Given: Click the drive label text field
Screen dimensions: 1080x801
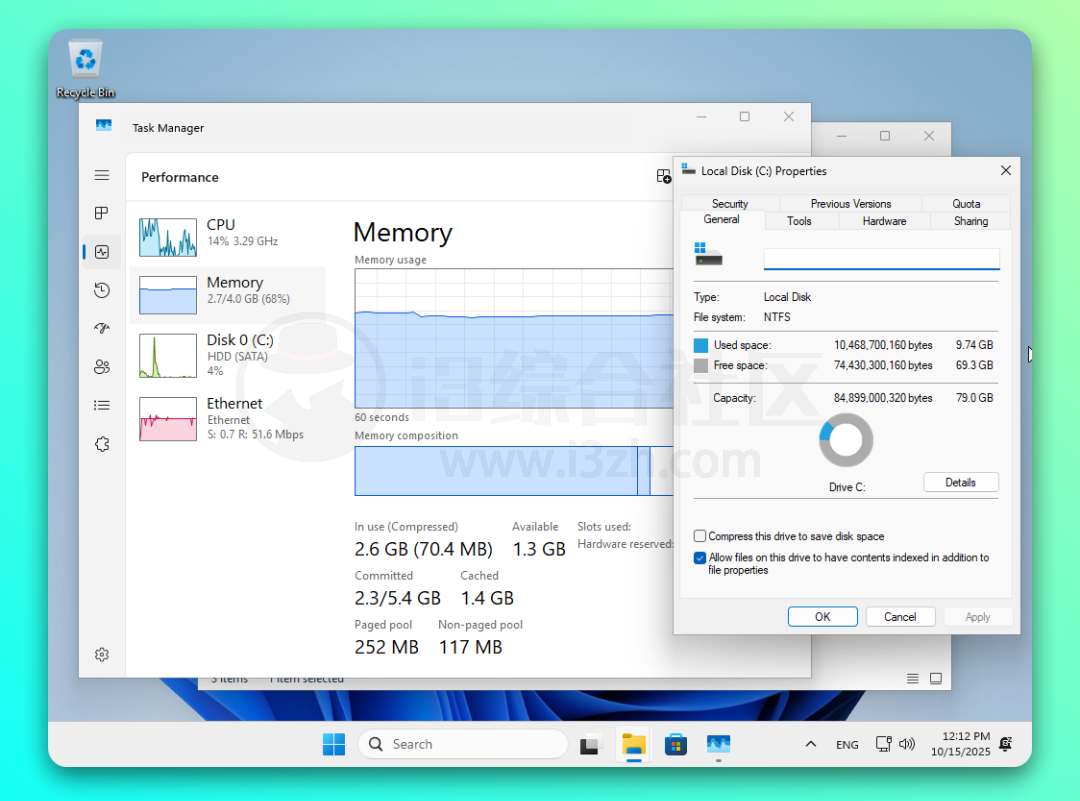Looking at the screenshot, I should (x=881, y=259).
